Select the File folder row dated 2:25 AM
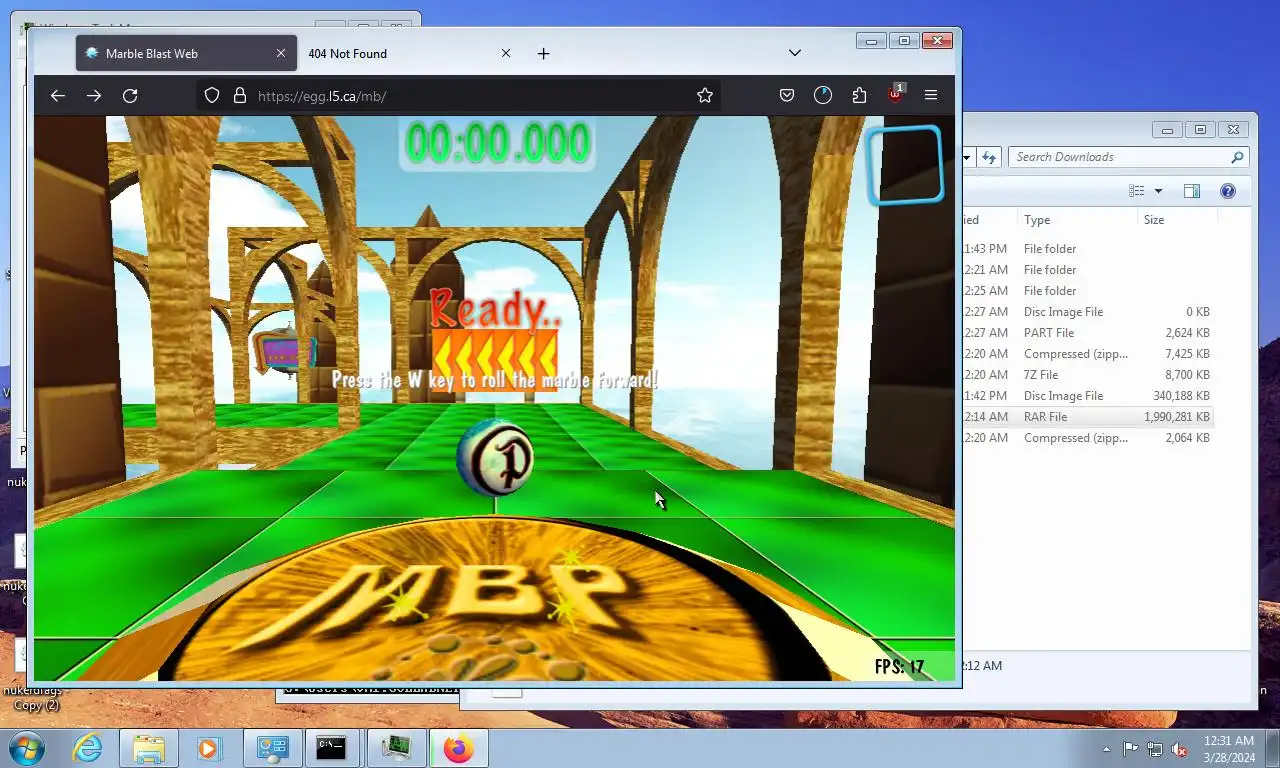The width and height of the screenshot is (1280, 768). point(1088,291)
